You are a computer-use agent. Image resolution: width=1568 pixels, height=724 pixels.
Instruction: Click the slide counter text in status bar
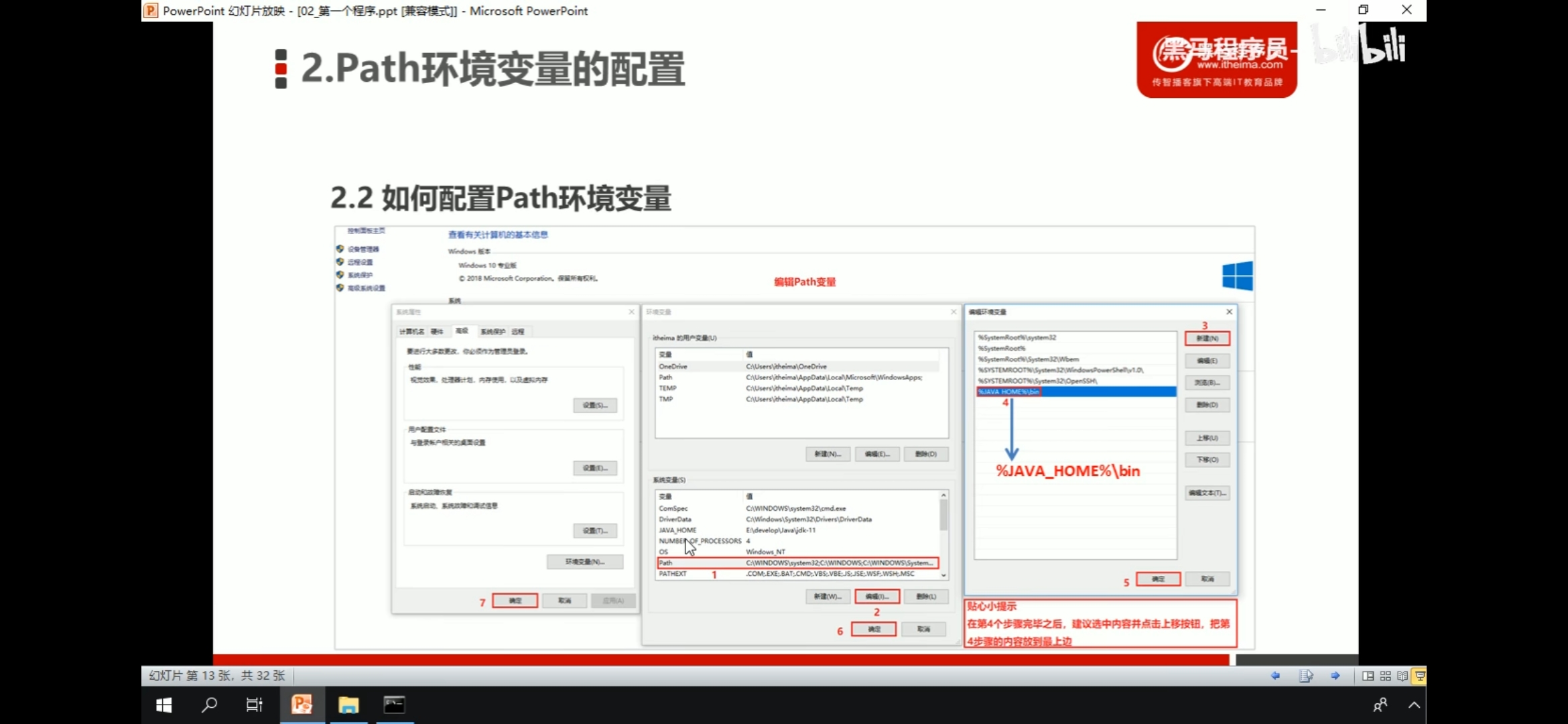pyautogui.click(x=216, y=676)
